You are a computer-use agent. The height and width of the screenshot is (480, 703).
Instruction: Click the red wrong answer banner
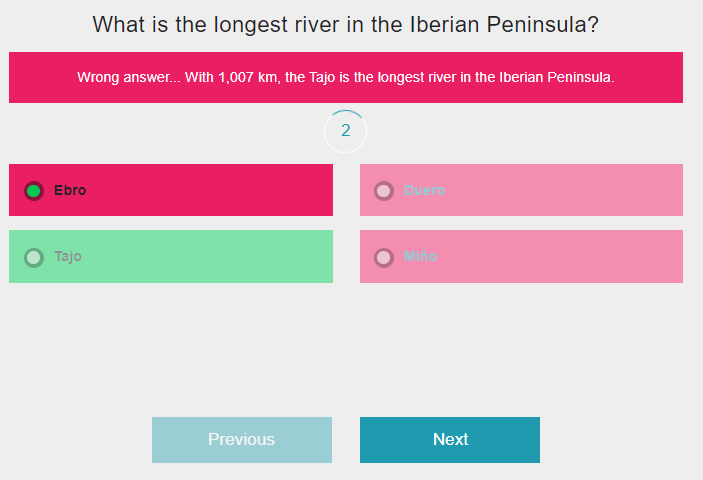(346, 78)
